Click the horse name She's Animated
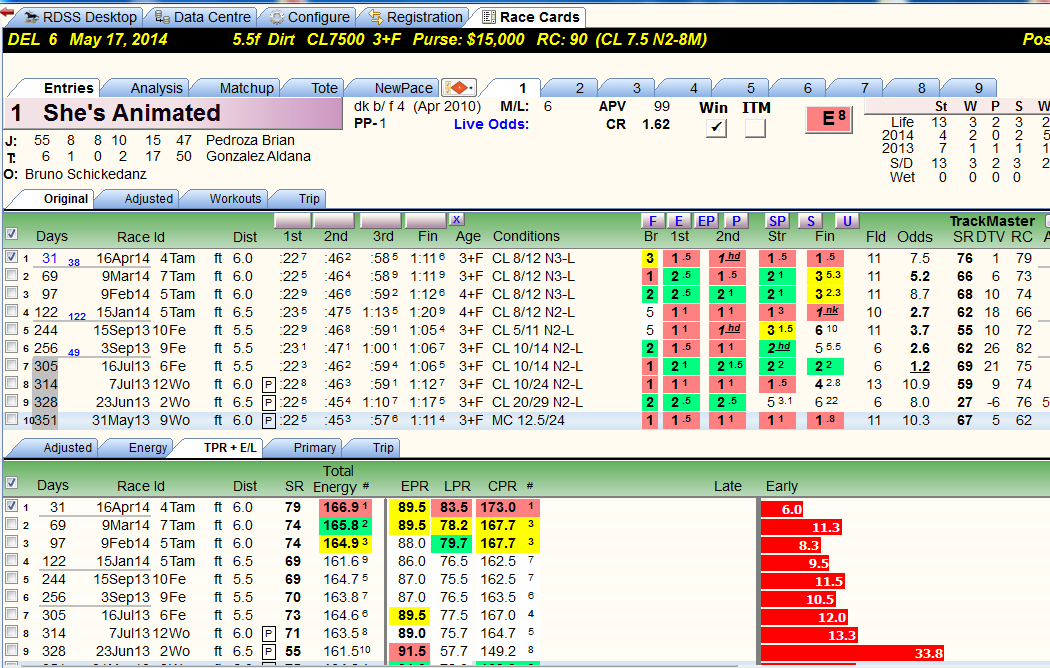 coord(132,113)
